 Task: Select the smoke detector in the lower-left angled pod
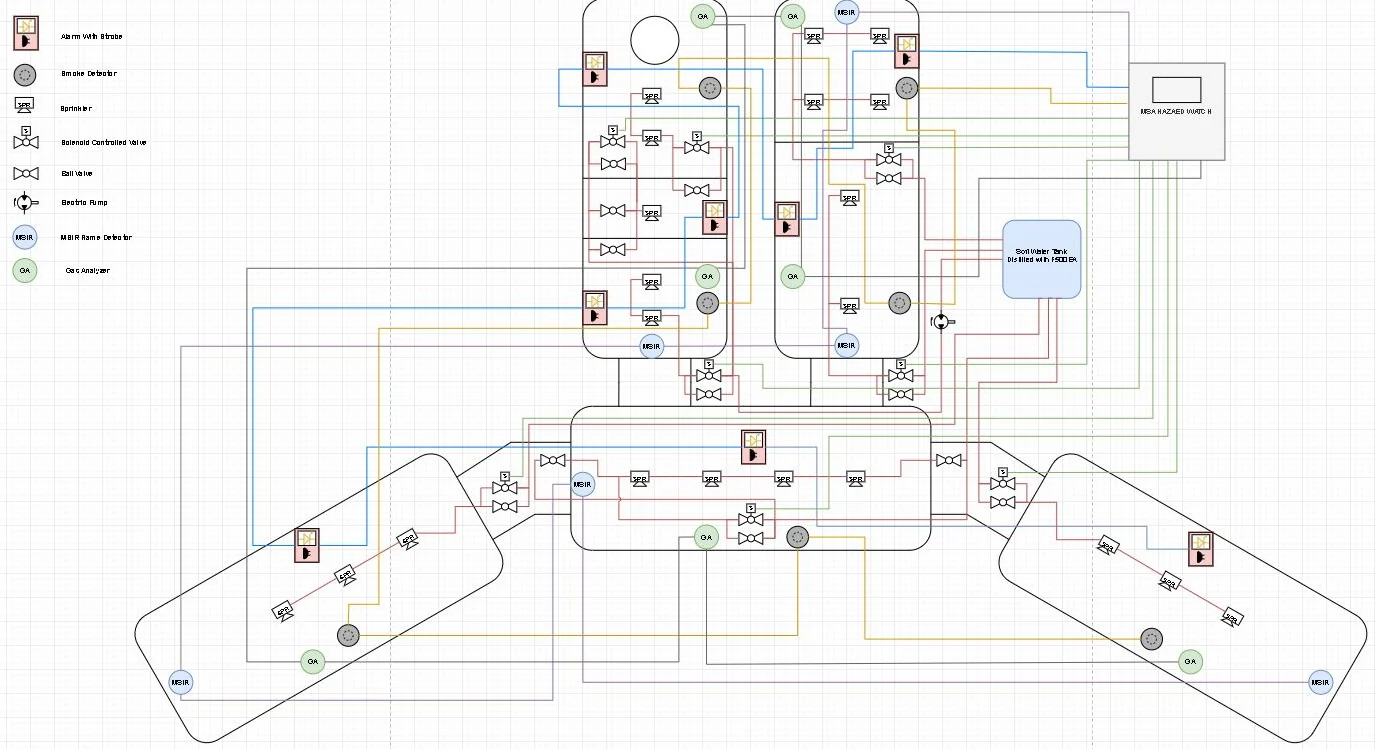tap(348, 635)
